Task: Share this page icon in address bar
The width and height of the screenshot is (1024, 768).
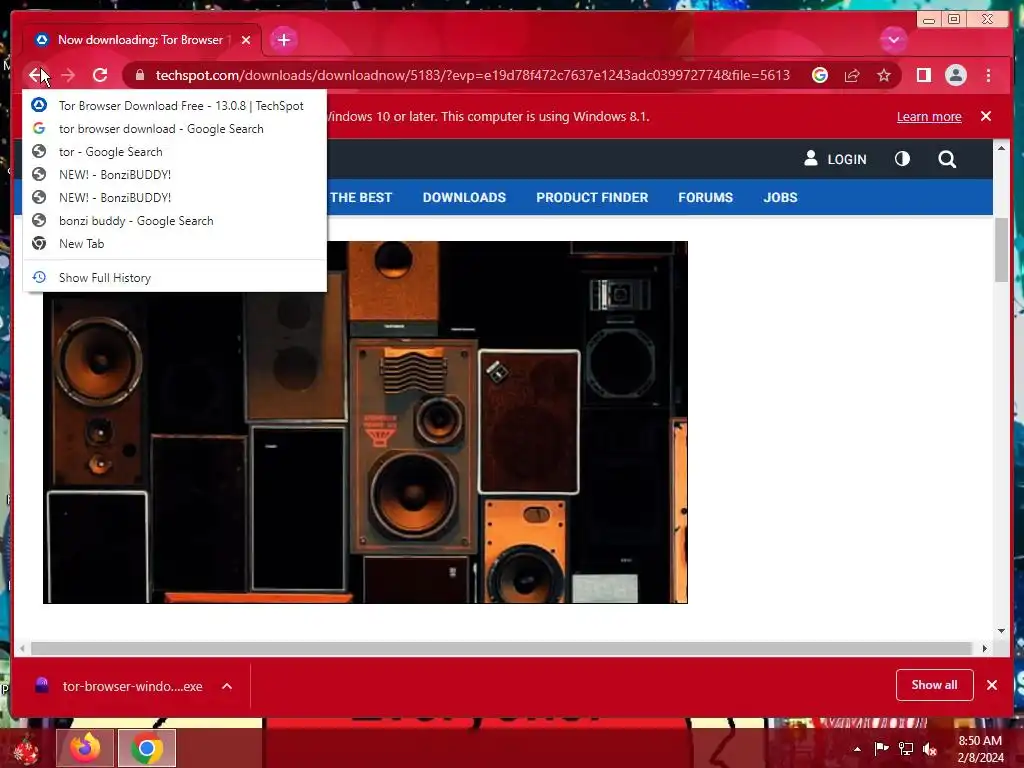Action: tap(852, 75)
